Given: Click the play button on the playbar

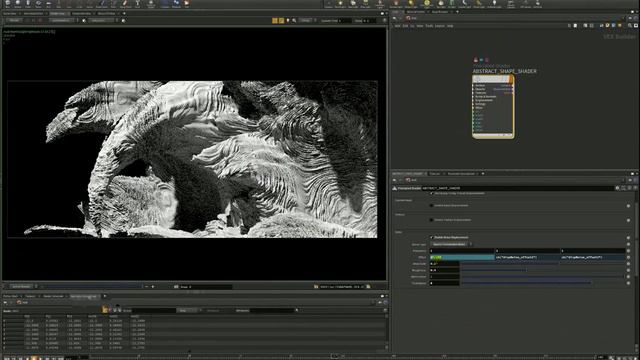Looking at the screenshot, I should [34, 358].
